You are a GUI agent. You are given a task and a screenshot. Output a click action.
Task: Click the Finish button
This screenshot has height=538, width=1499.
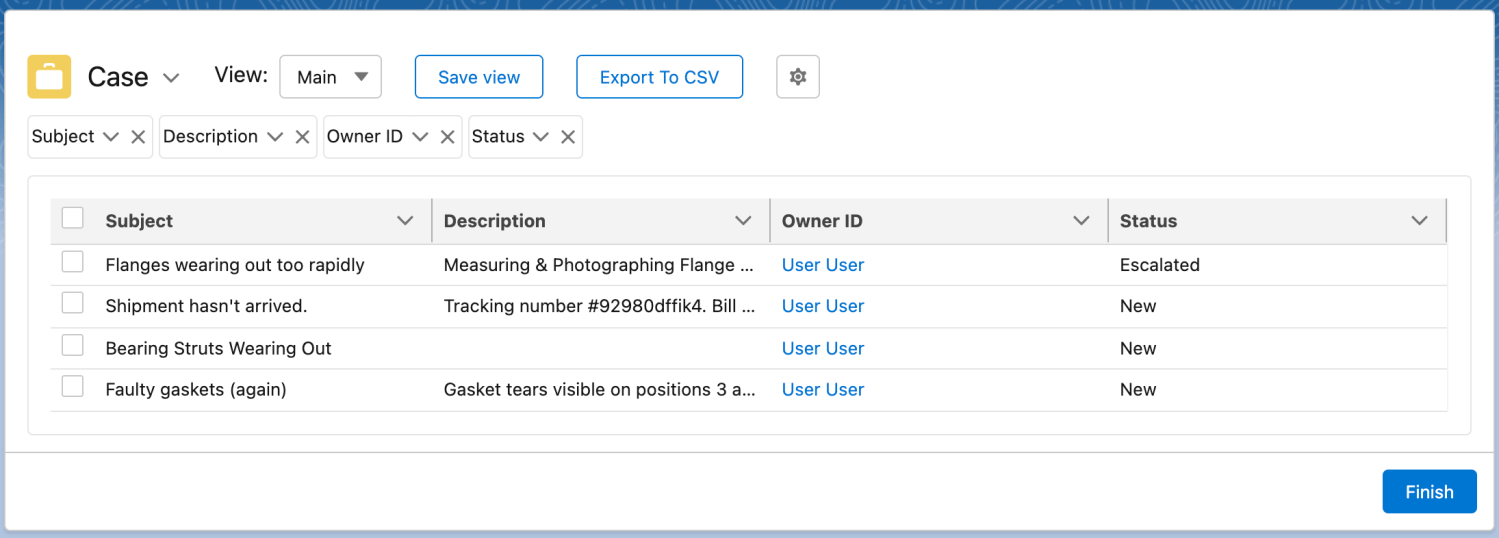pyautogui.click(x=1429, y=492)
